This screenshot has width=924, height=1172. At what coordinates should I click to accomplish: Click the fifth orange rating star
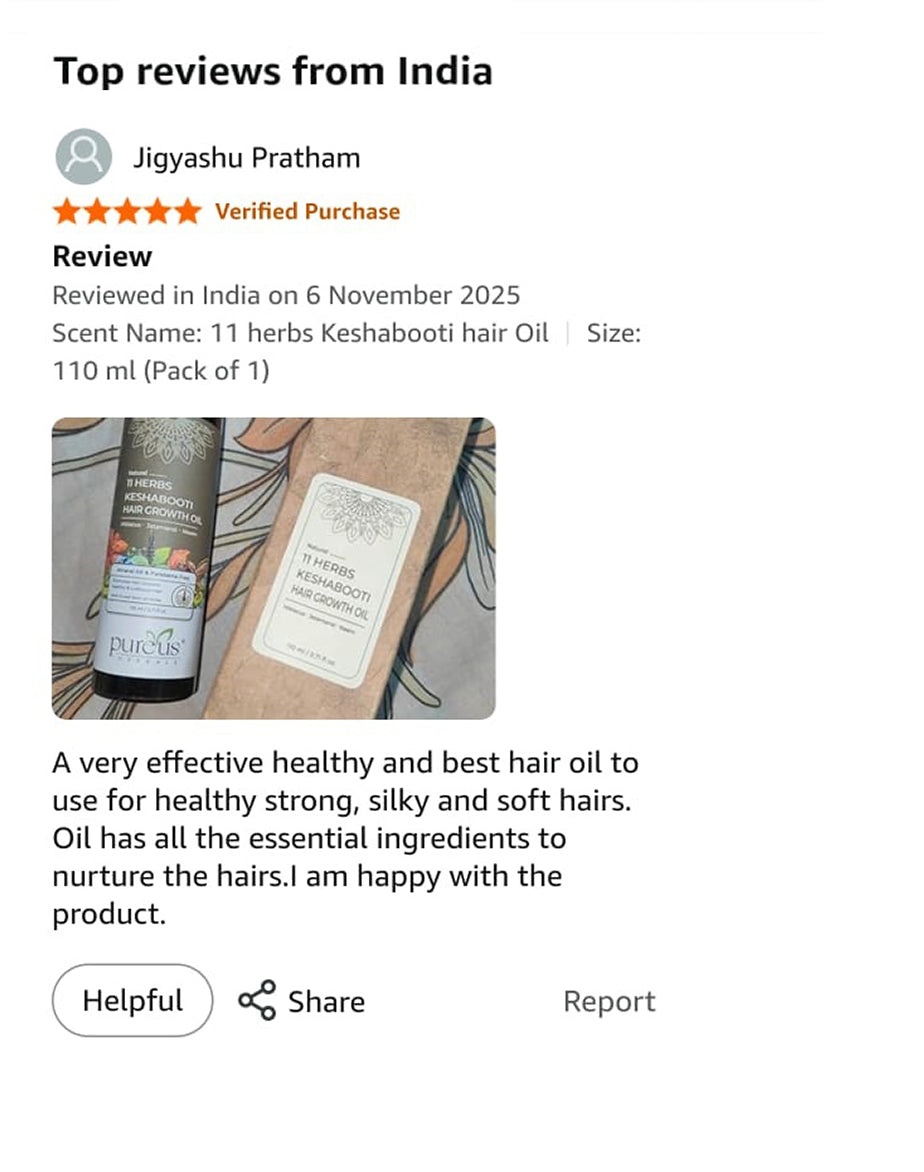[187, 212]
